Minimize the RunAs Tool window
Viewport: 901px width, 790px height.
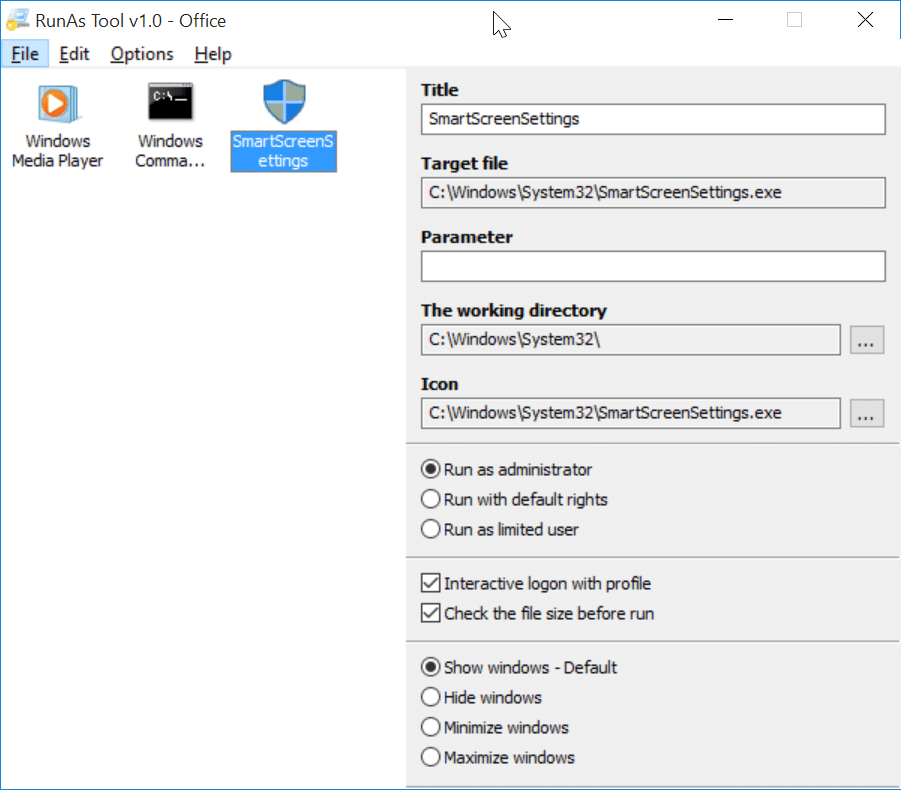tap(725, 20)
